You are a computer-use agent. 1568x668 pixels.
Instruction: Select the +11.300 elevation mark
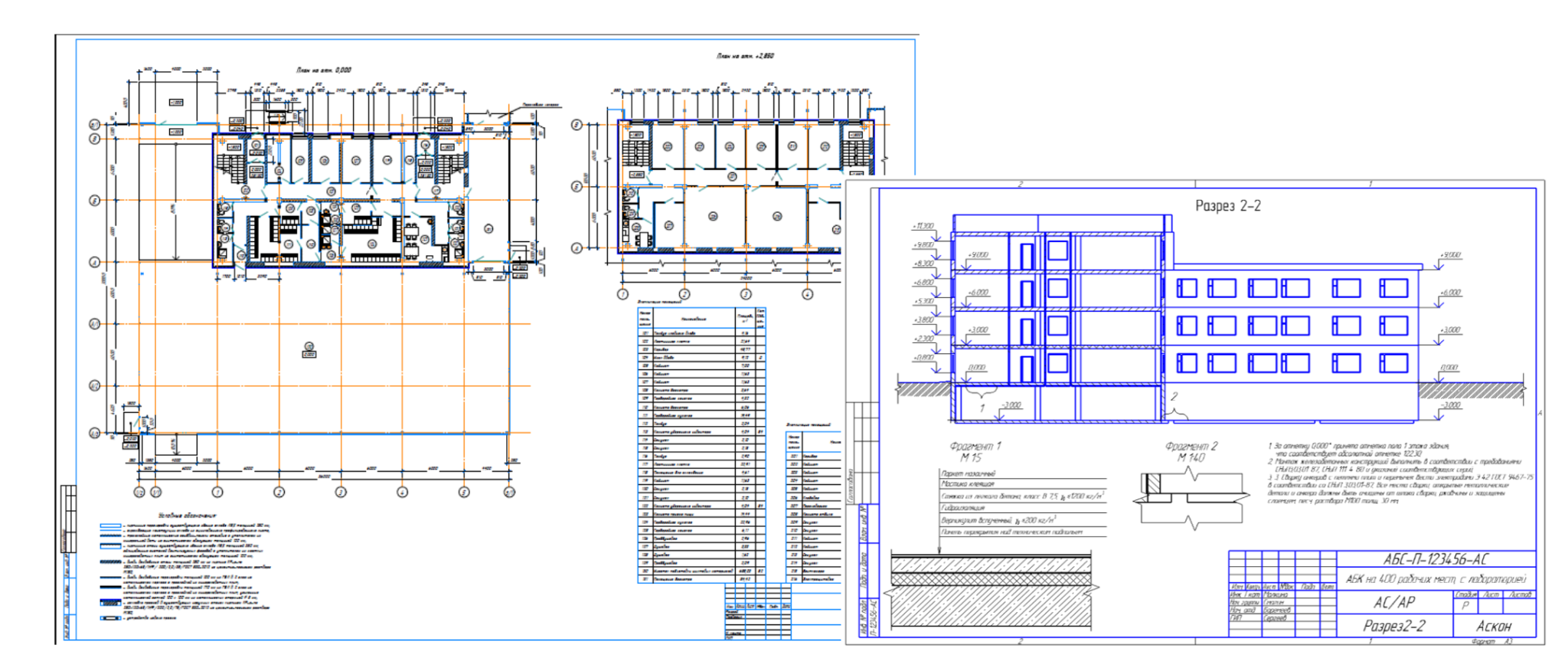click(923, 226)
